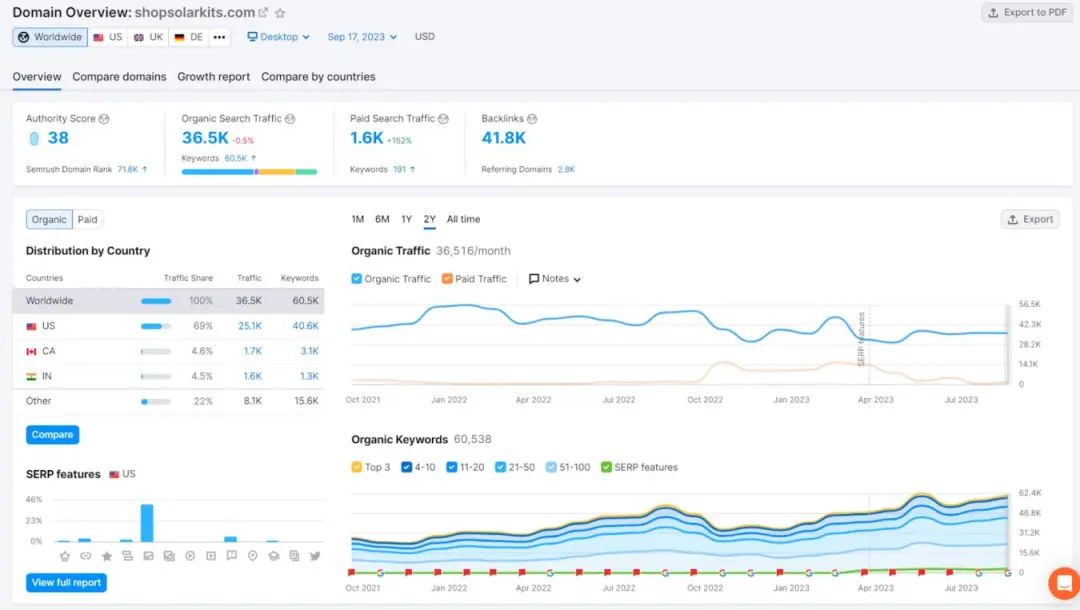Open the Desktop device dropdown
Viewport: 1080px width, 610px height.
(x=278, y=36)
